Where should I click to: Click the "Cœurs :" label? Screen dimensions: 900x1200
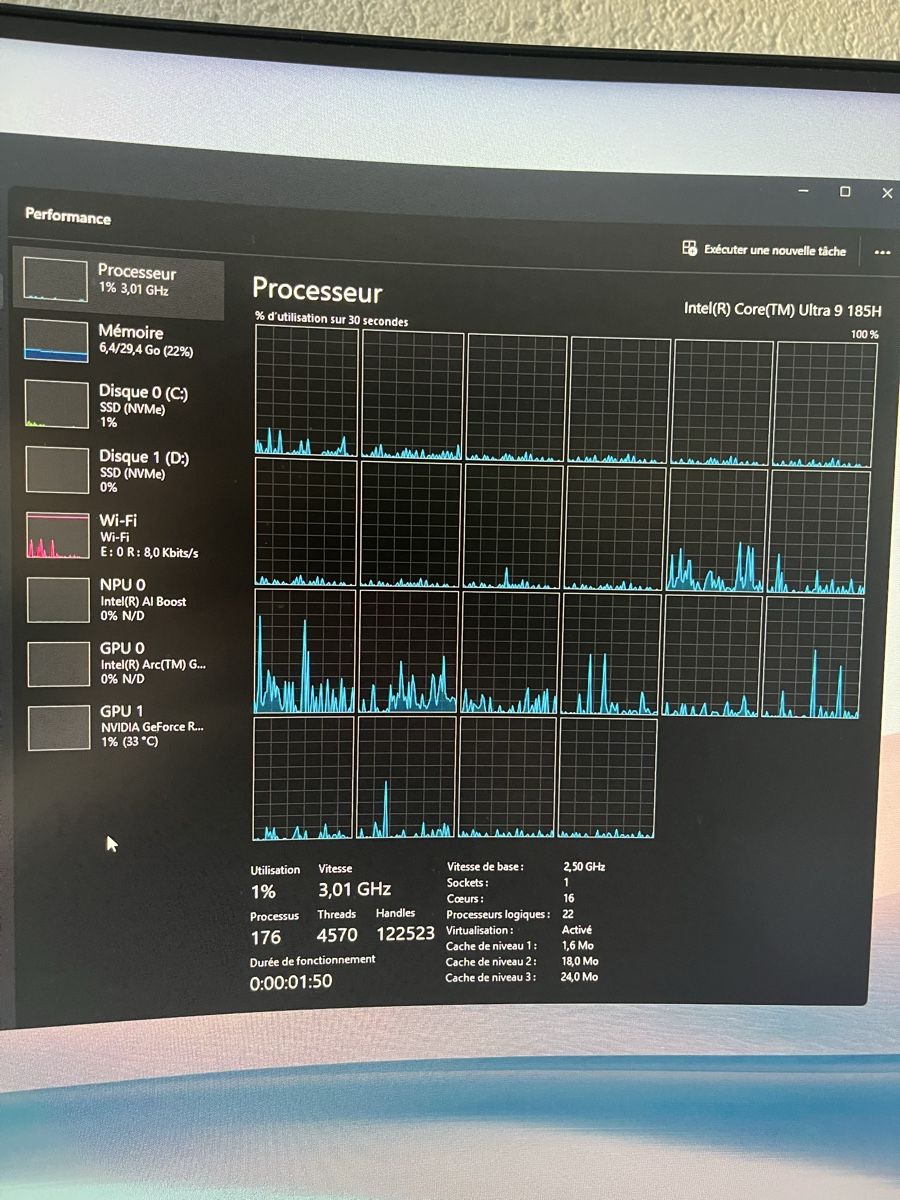(x=465, y=899)
